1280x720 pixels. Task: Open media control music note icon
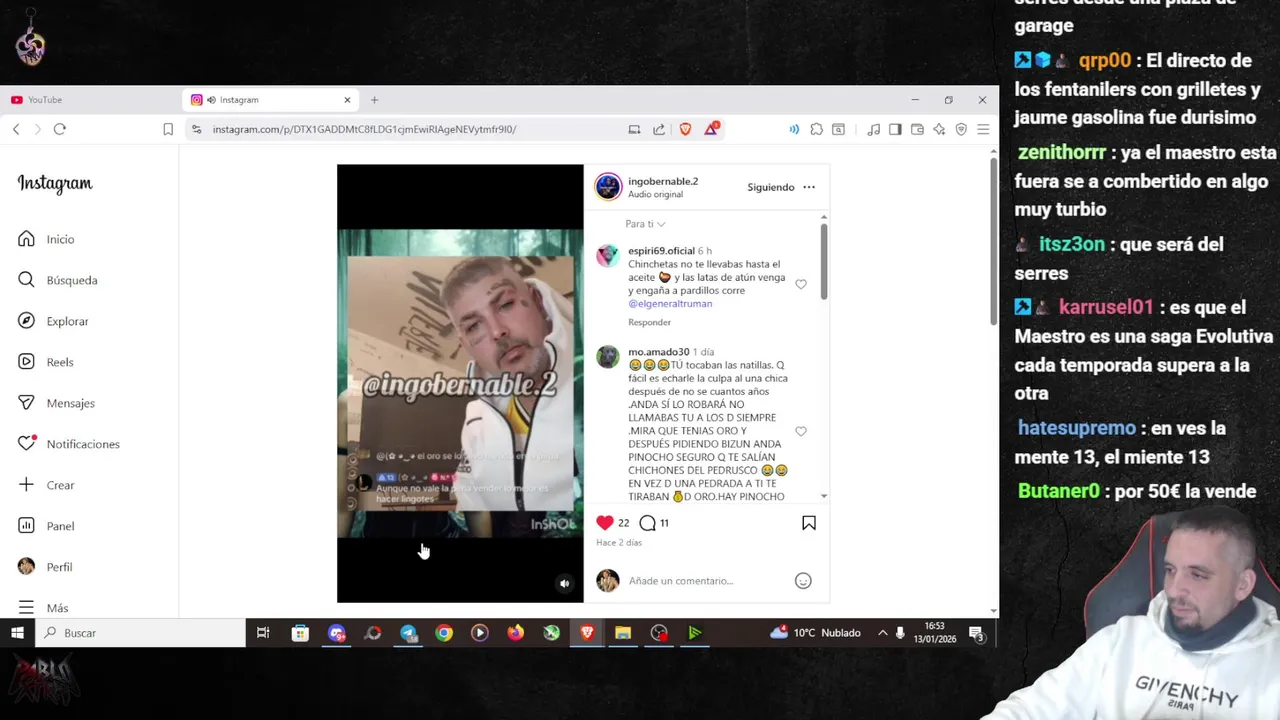(873, 129)
